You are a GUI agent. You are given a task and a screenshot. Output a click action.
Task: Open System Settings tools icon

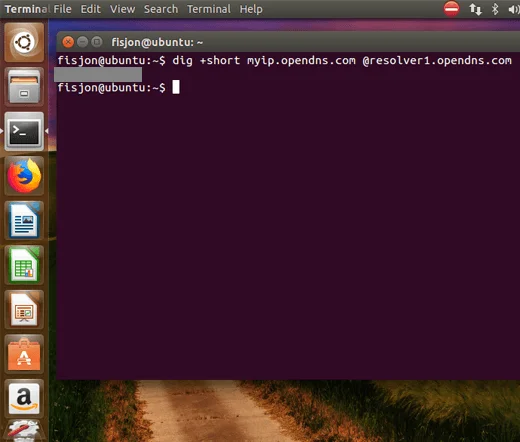(24, 431)
